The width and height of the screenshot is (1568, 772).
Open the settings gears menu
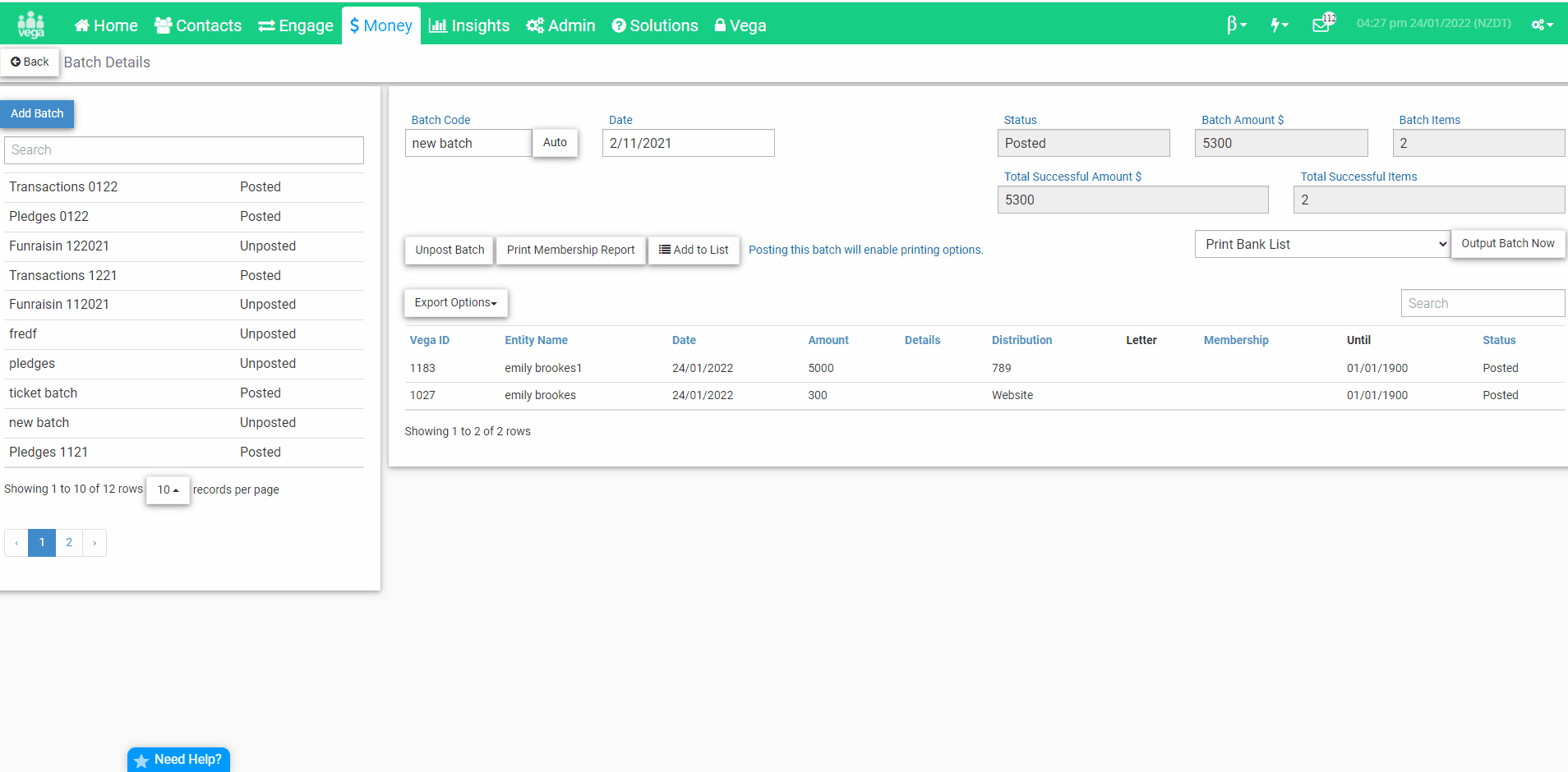[x=1542, y=25]
